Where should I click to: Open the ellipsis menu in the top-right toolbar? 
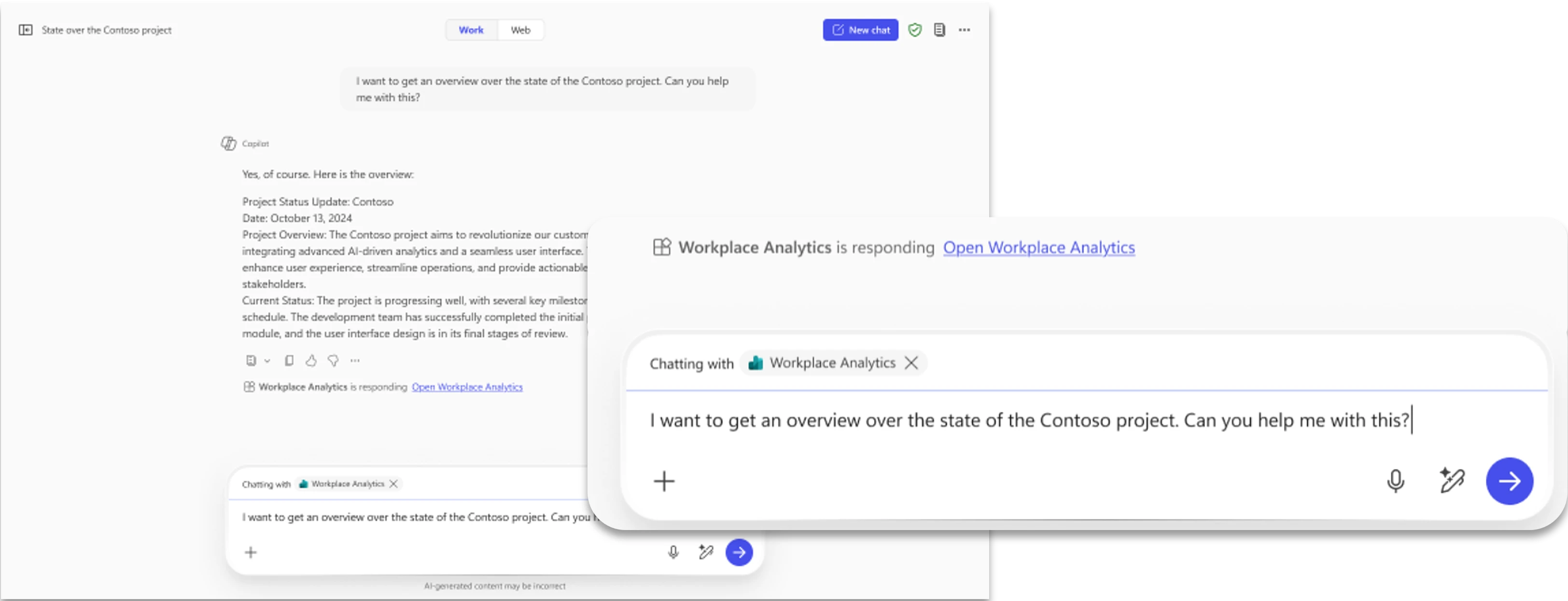click(964, 29)
